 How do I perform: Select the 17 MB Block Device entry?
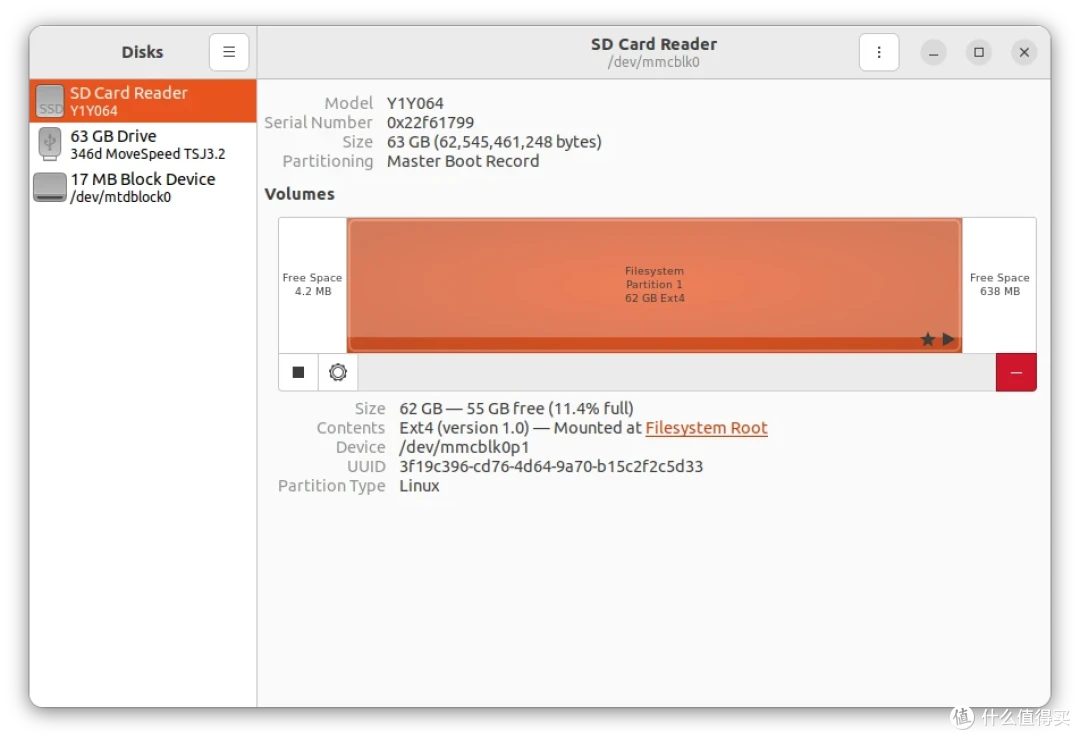point(143,187)
